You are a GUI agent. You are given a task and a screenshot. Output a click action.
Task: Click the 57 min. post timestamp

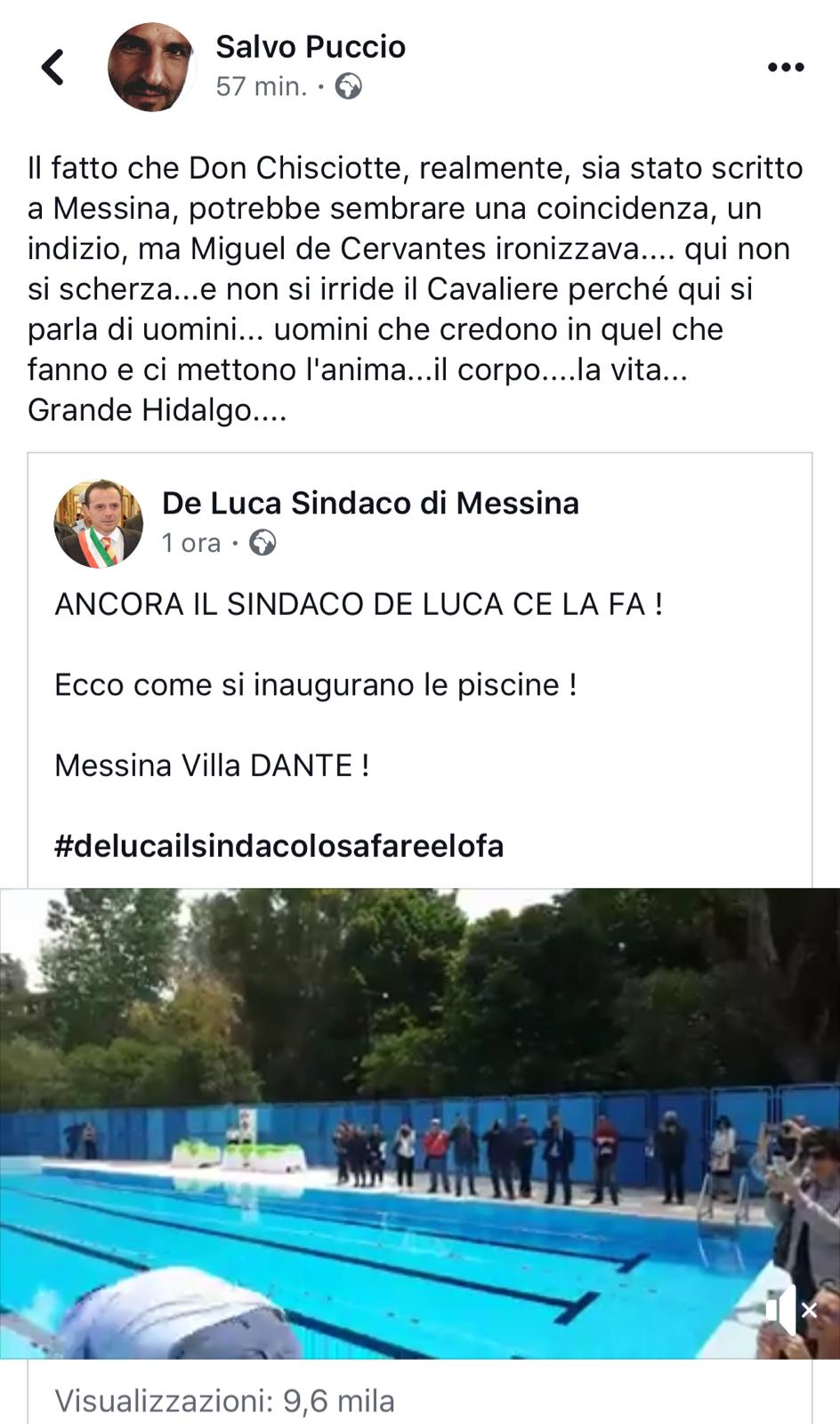pos(262,86)
